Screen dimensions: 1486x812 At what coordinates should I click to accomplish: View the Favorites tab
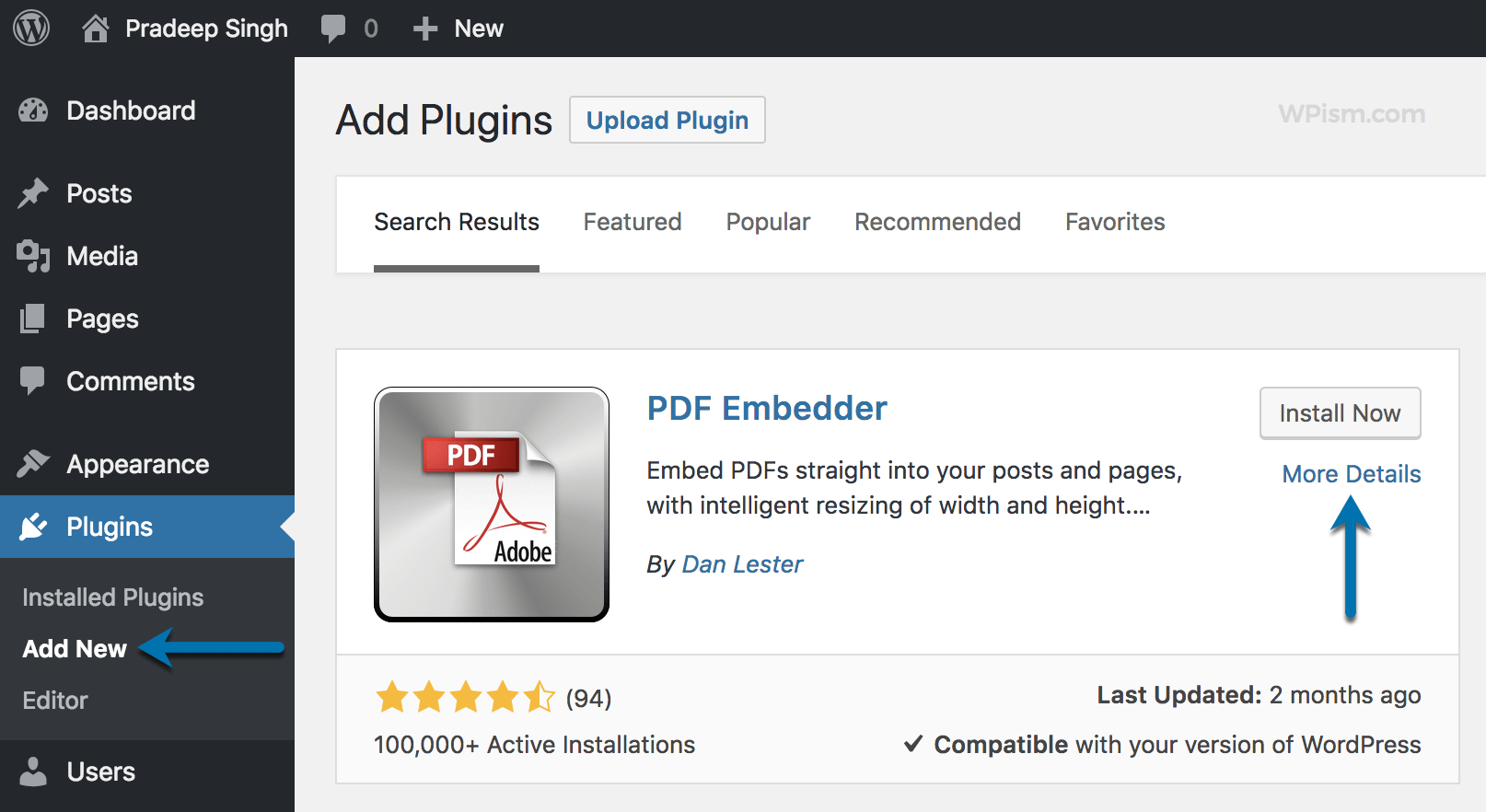point(1114,222)
